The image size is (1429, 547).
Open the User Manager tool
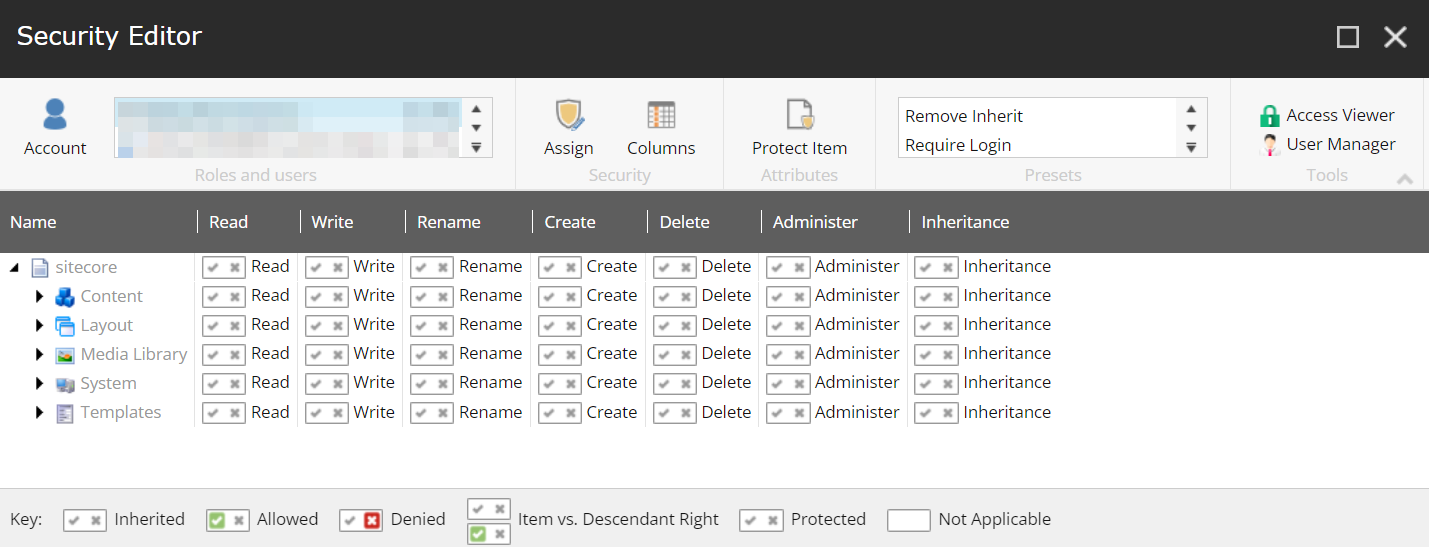point(1327,144)
